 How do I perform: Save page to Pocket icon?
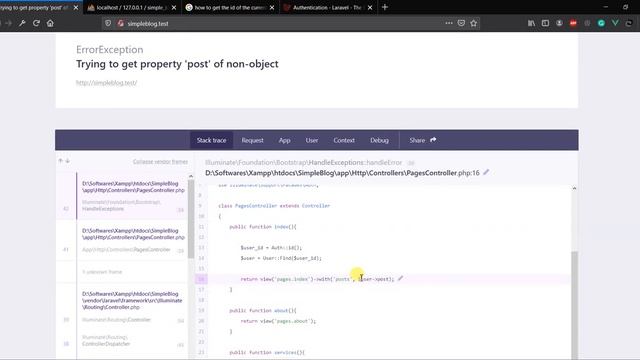point(461,23)
